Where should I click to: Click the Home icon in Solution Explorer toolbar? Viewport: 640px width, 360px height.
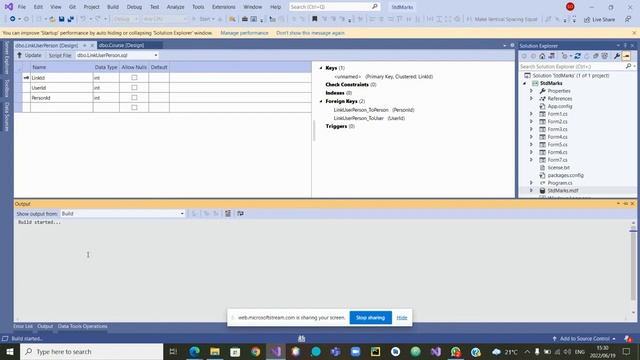coord(542,56)
